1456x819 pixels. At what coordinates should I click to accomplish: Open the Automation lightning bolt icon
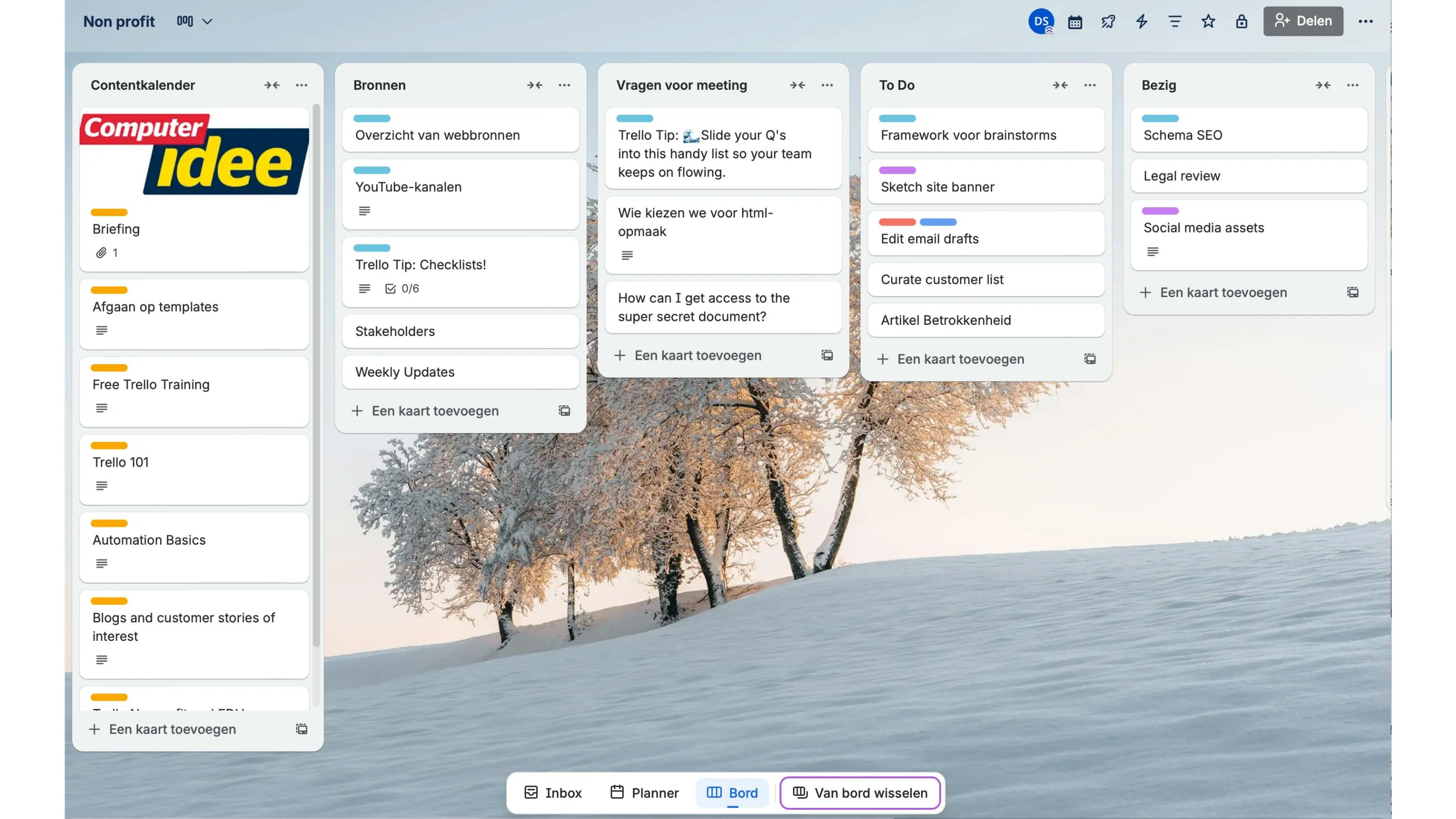click(1141, 21)
